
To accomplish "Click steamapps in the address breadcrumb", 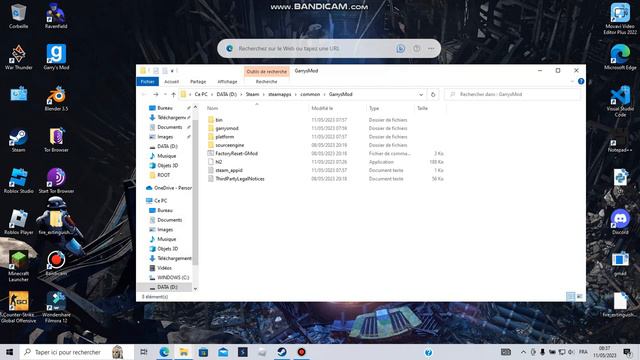I will (280, 94).
